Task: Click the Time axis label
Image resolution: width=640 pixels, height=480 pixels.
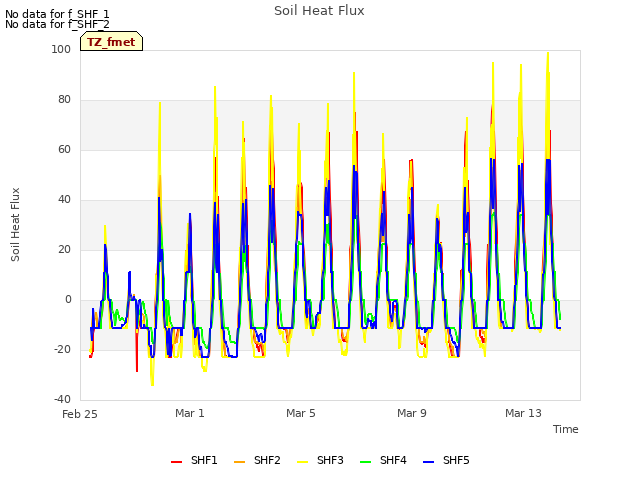Action: 566,429
